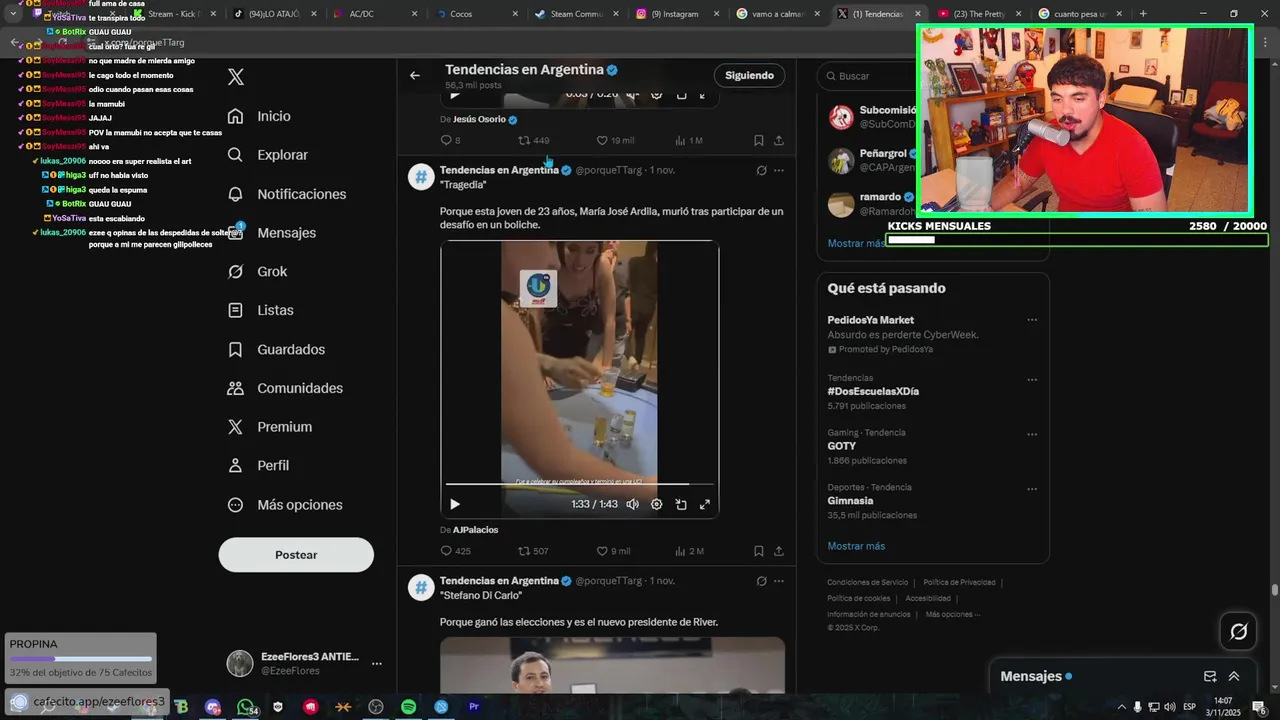Like the post with 19 mil likes

pos(615,141)
